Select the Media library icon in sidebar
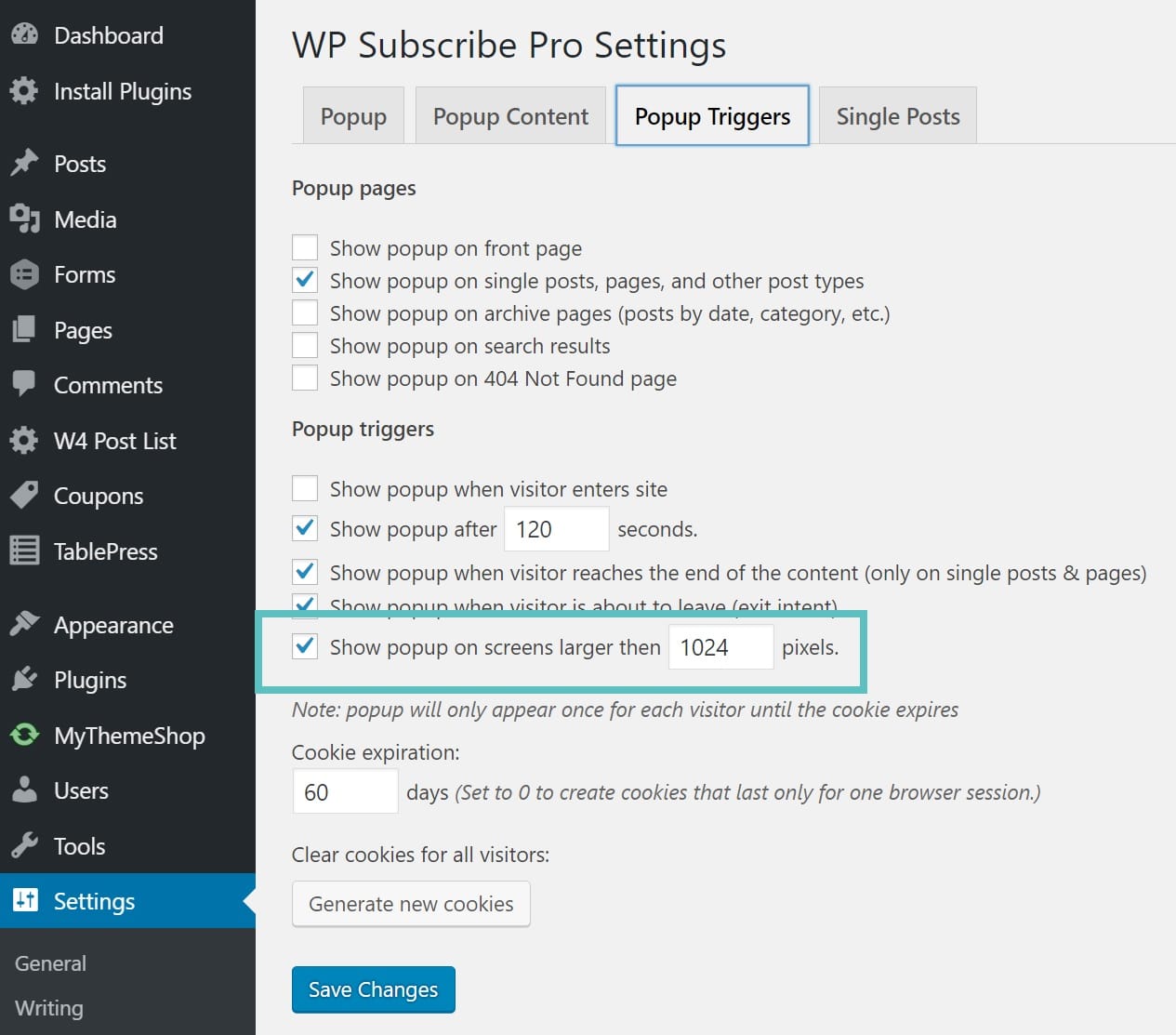1176x1035 pixels. tap(25, 219)
